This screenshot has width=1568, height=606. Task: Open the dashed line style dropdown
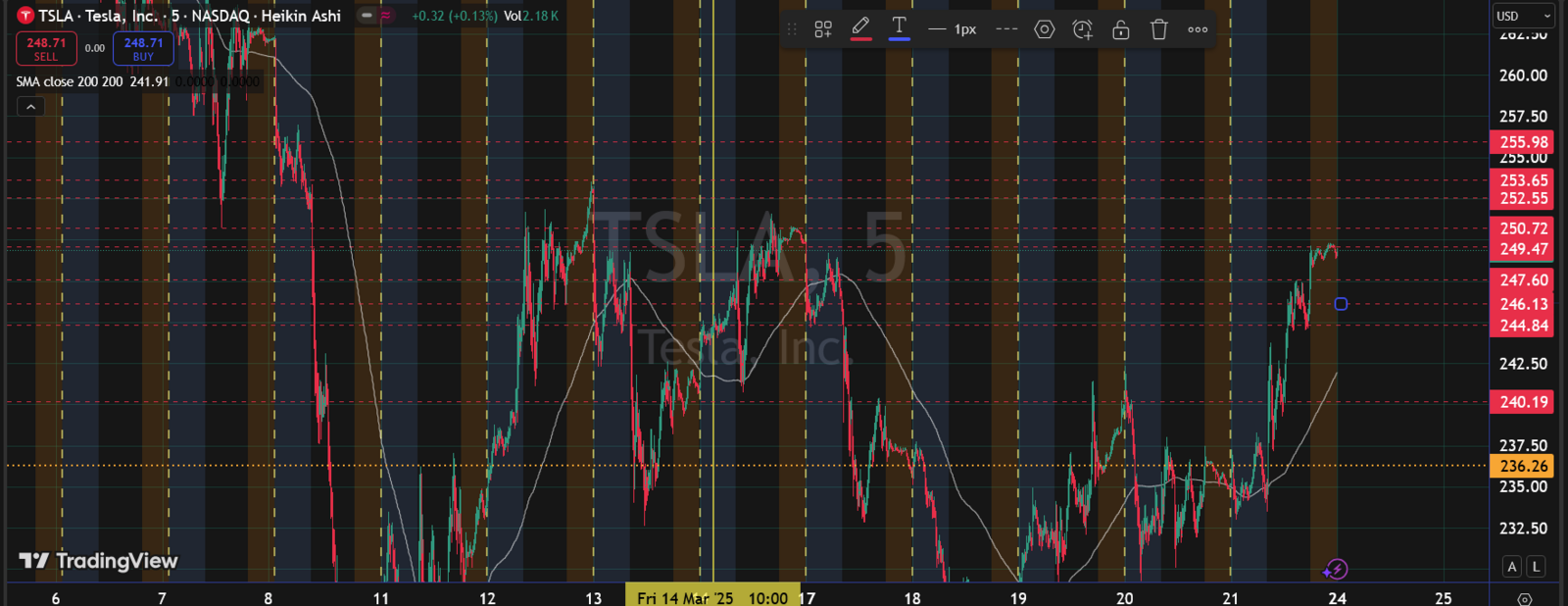point(1006,29)
